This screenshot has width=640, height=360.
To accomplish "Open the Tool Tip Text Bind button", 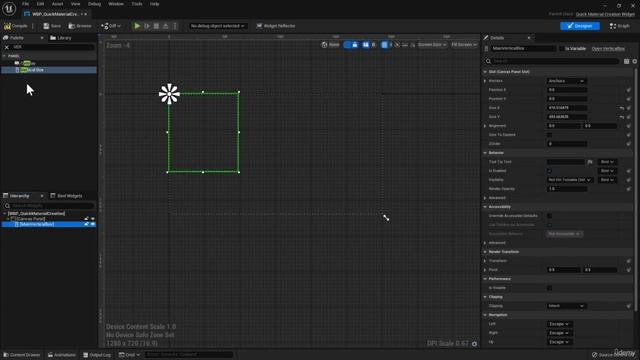I will pyautogui.click(x=607, y=162).
